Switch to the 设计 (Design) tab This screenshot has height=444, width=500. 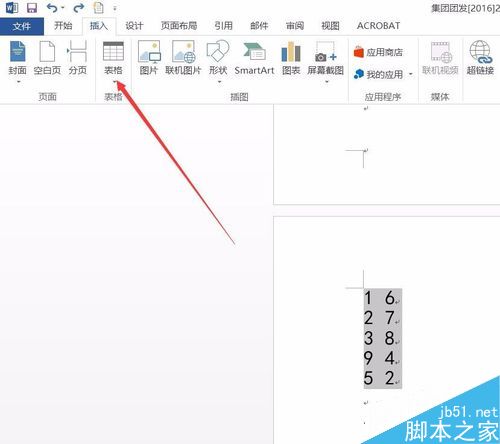(x=134, y=26)
